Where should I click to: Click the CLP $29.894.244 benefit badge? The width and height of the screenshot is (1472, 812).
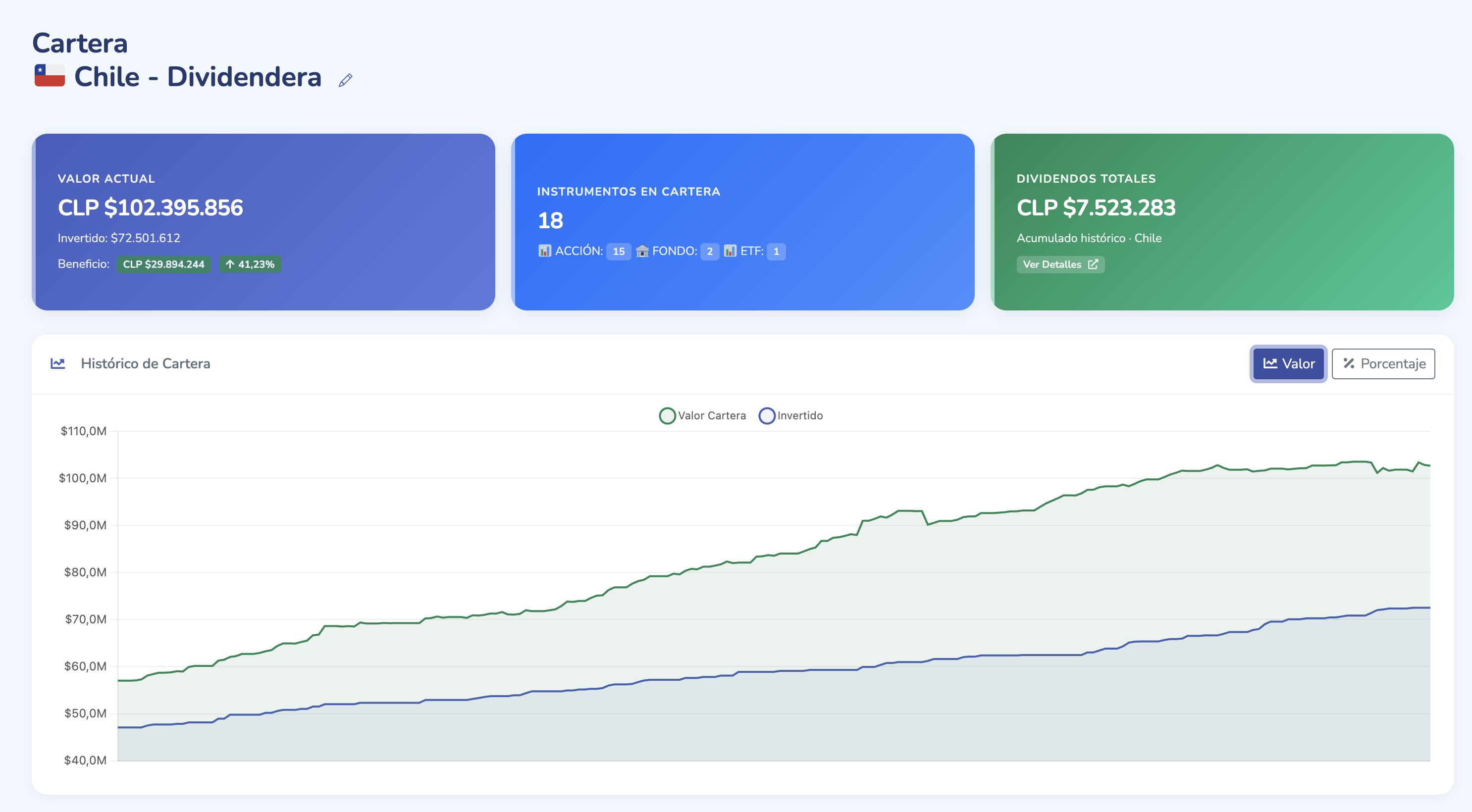tap(163, 264)
